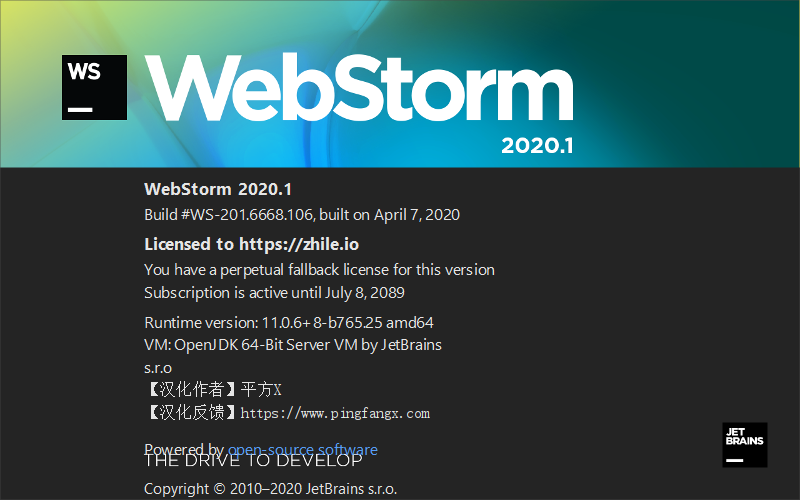The height and width of the screenshot is (500, 800).
Task: Click the VM: OpenJDK 64-Bit Server line
Action: tap(293, 345)
